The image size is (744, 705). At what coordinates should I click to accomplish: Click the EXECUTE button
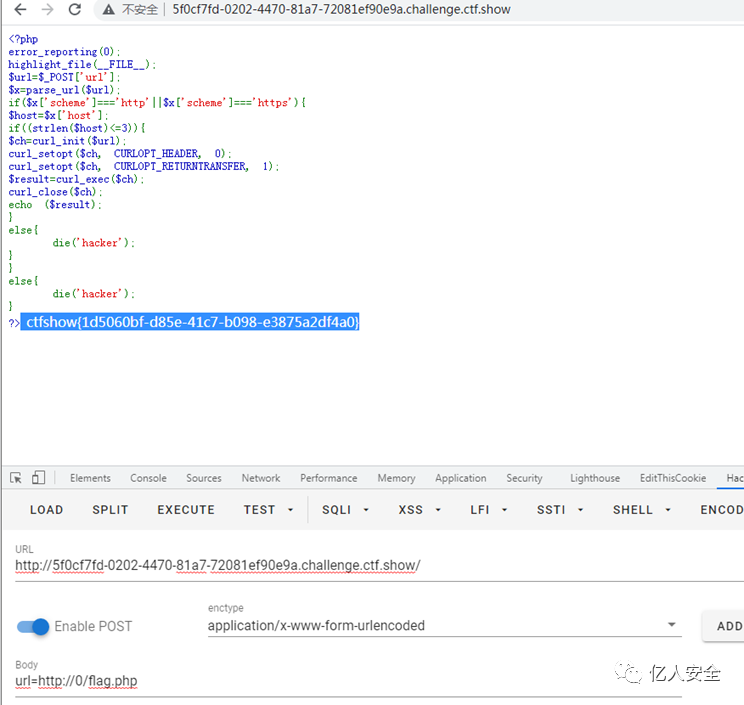(x=186, y=510)
